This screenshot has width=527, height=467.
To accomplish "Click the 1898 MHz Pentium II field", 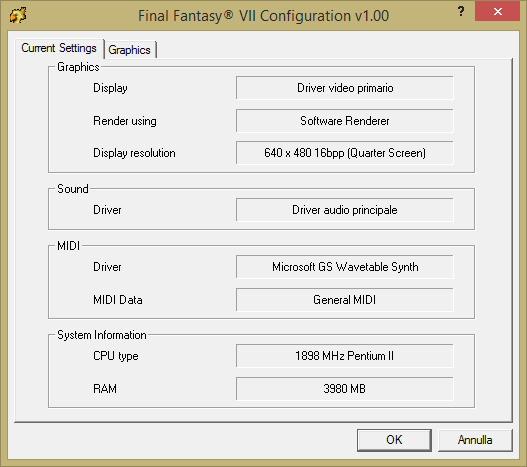I will [344, 356].
